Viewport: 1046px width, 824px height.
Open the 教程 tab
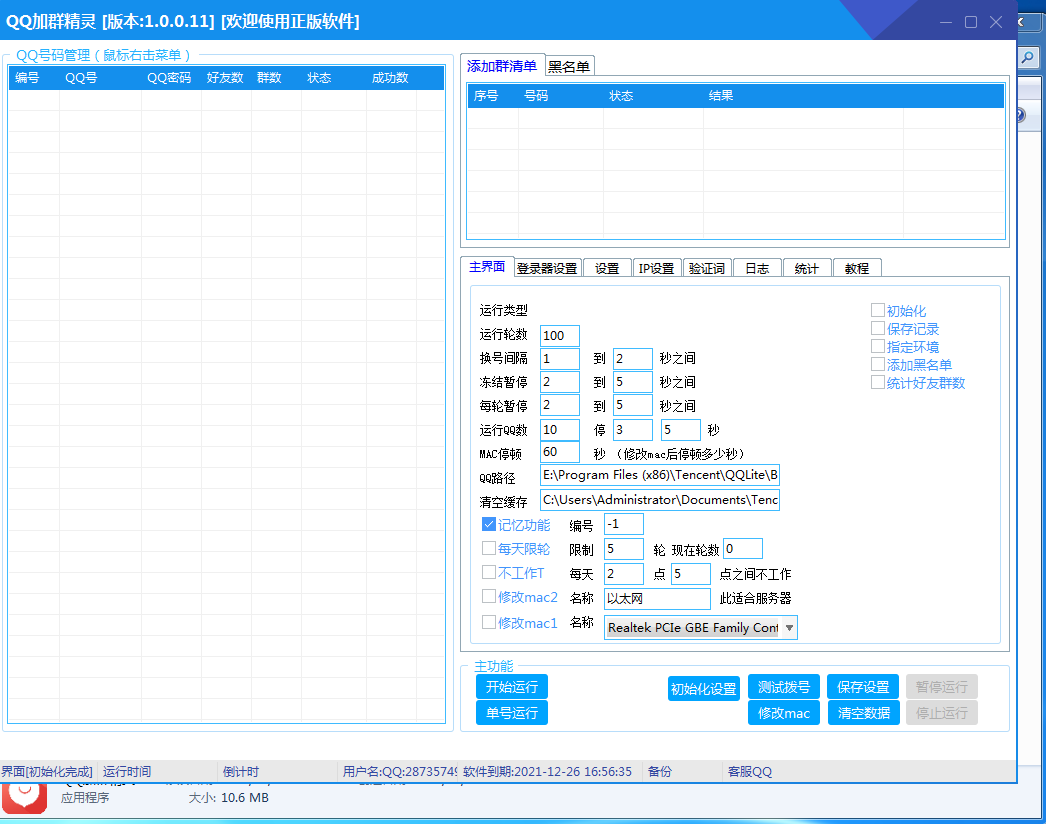857,268
